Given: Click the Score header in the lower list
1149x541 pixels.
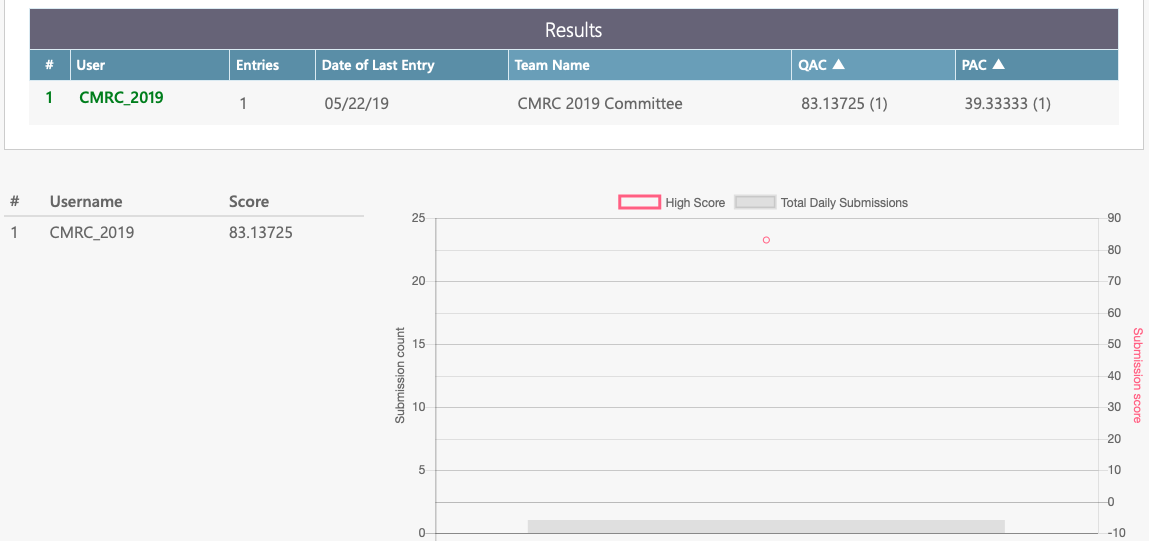Looking at the screenshot, I should click(249, 201).
